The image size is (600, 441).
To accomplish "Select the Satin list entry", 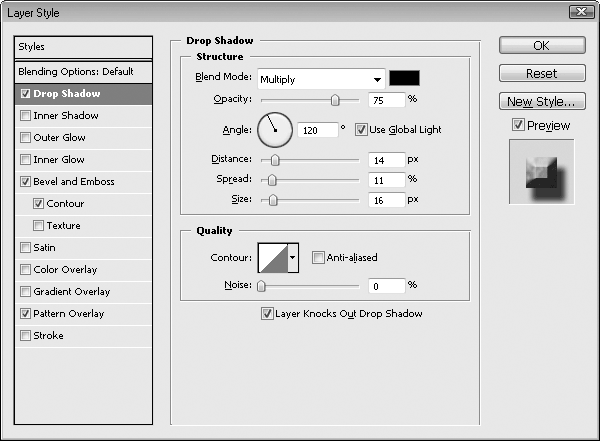I will 83,248.
